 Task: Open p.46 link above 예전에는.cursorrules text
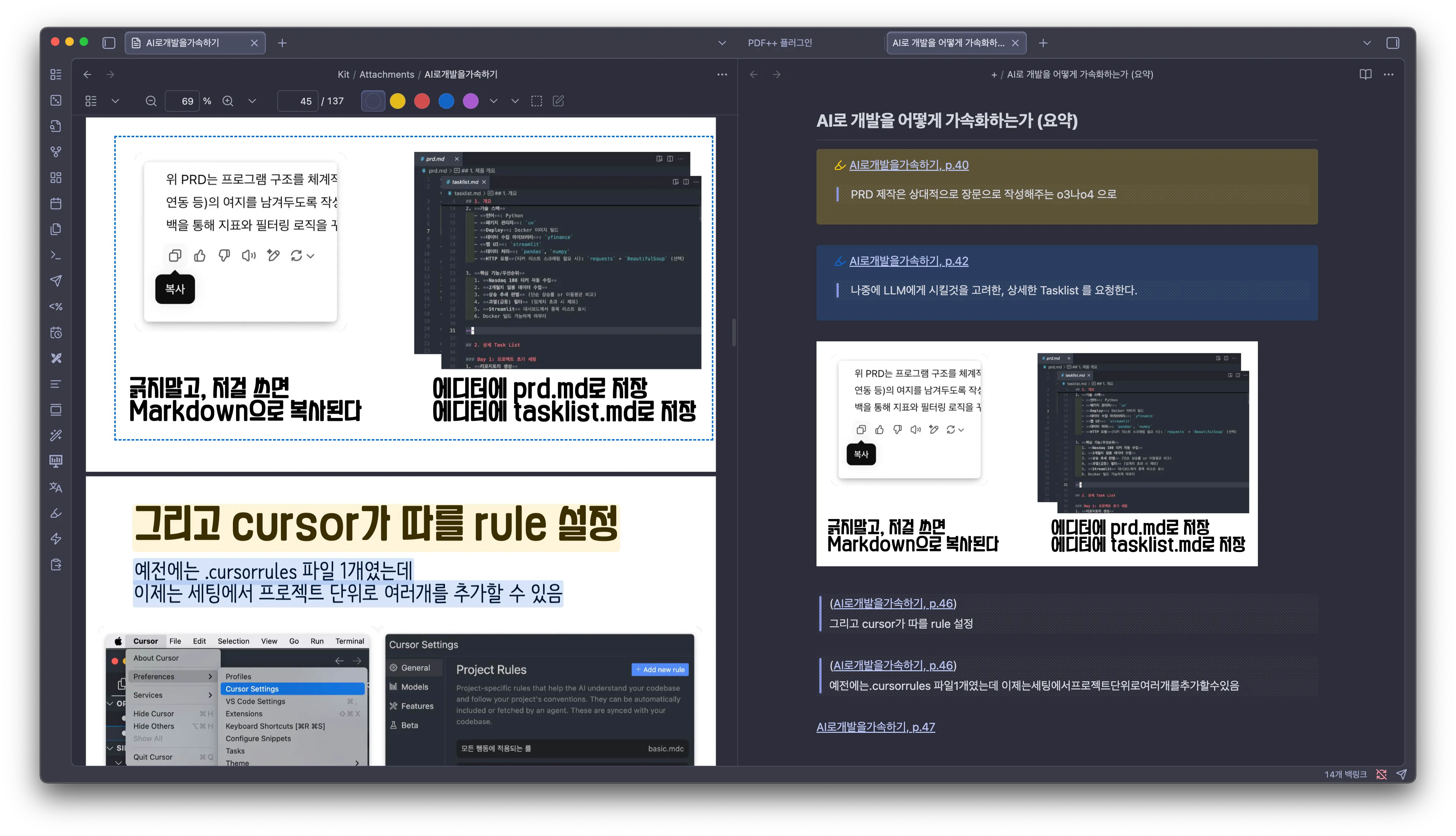click(892, 666)
